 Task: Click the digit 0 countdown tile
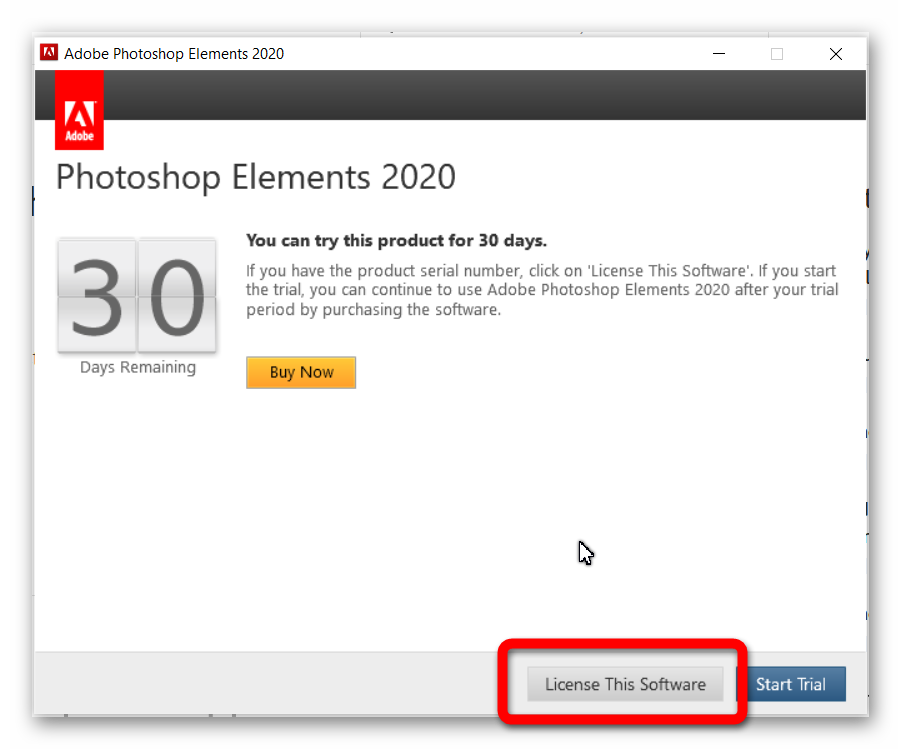tap(177, 295)
